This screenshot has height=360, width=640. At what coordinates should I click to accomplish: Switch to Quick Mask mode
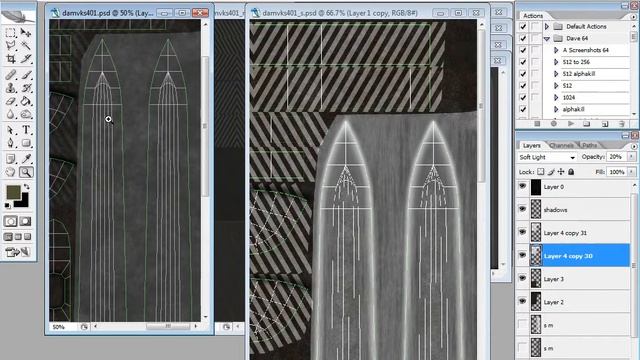click(x=25, y=222)
